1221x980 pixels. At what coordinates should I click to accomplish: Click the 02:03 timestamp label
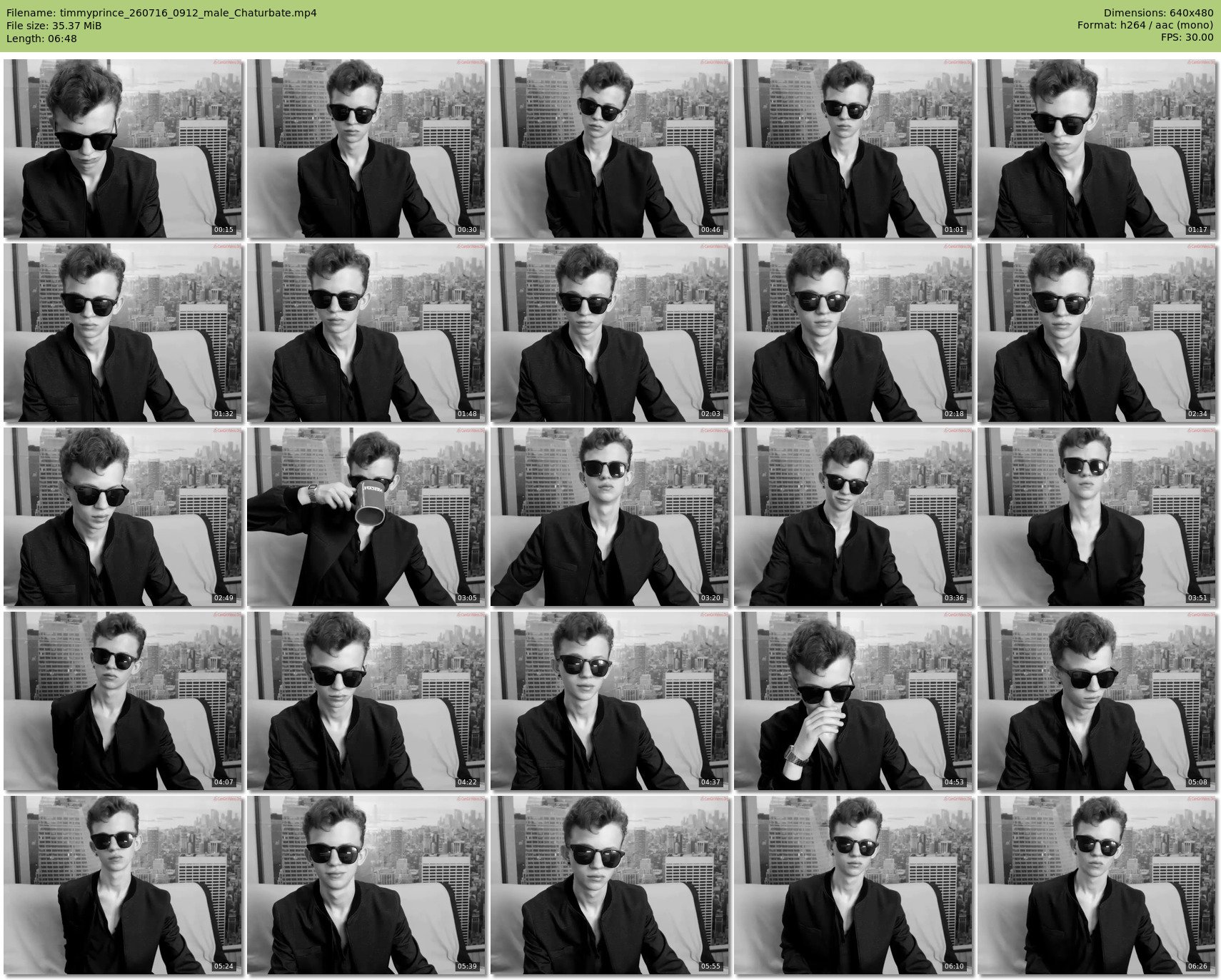click(710, 414)
